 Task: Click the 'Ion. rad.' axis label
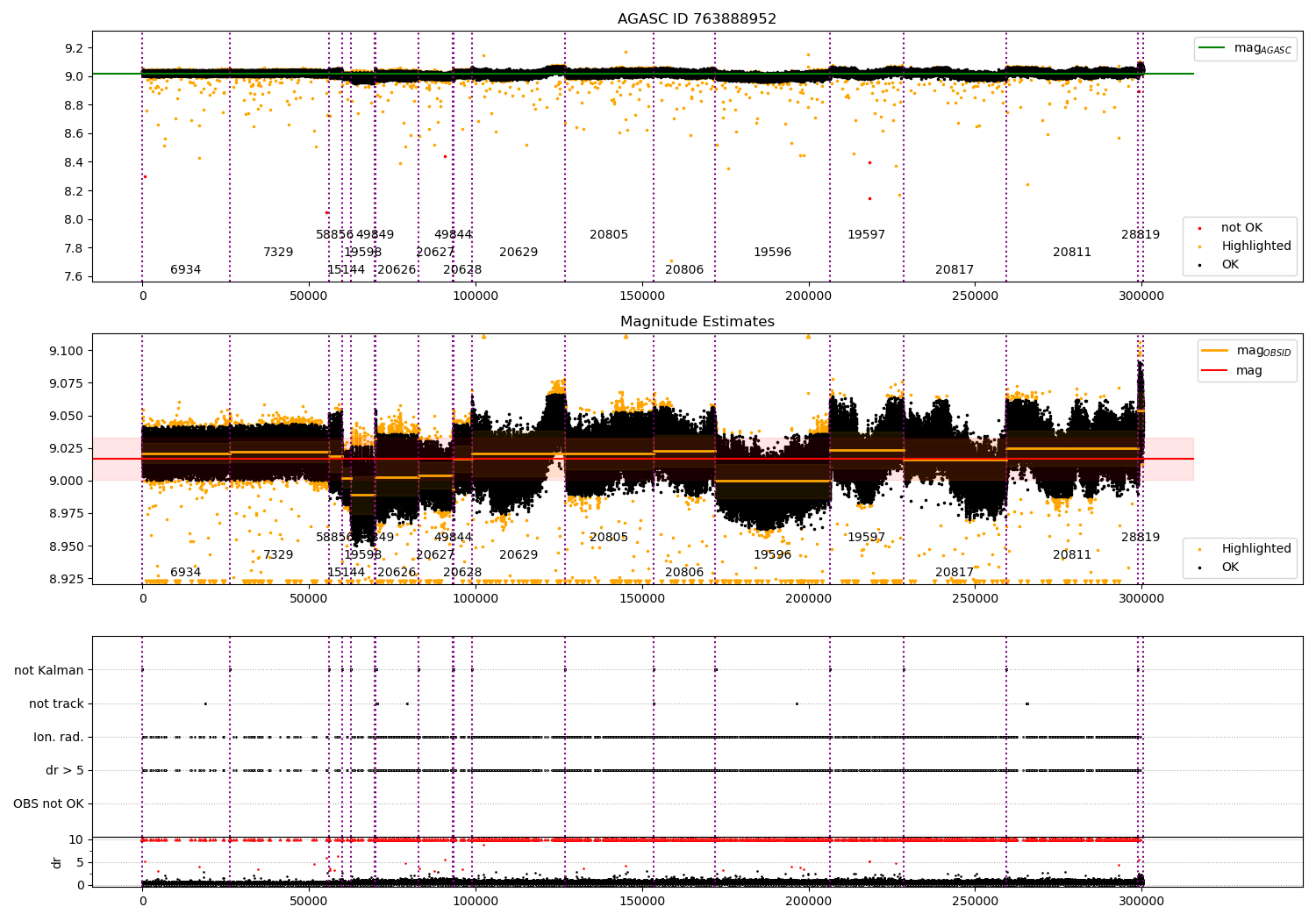[x=59, y=738]
